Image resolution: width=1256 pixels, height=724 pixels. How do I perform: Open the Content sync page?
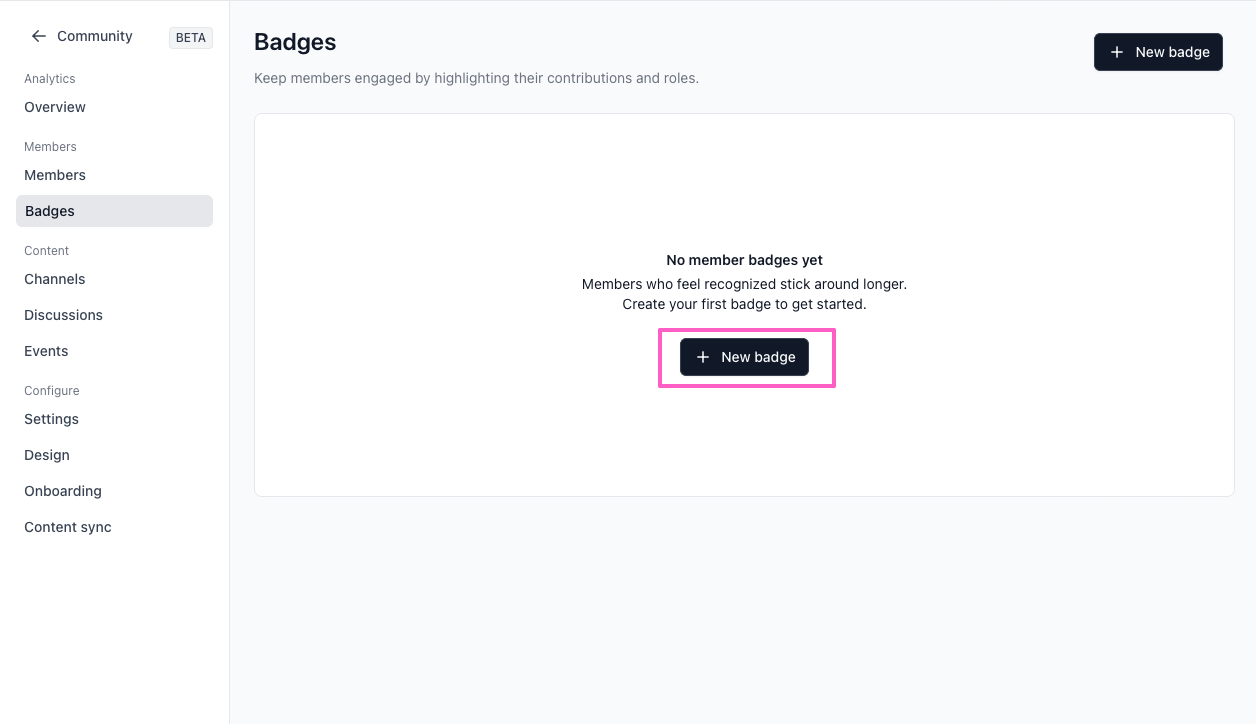coord(68,527)
